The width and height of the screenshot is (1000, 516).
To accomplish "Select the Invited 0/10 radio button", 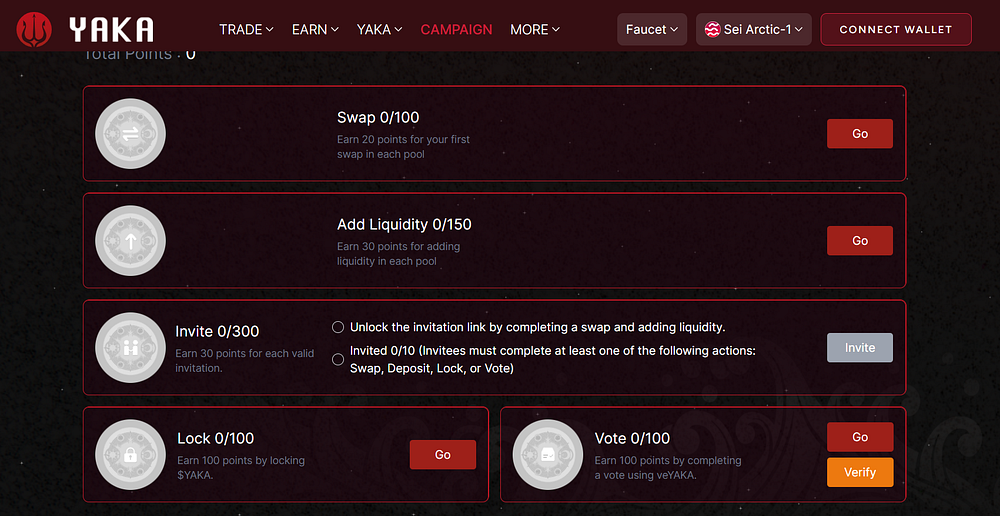I will 338,360.
